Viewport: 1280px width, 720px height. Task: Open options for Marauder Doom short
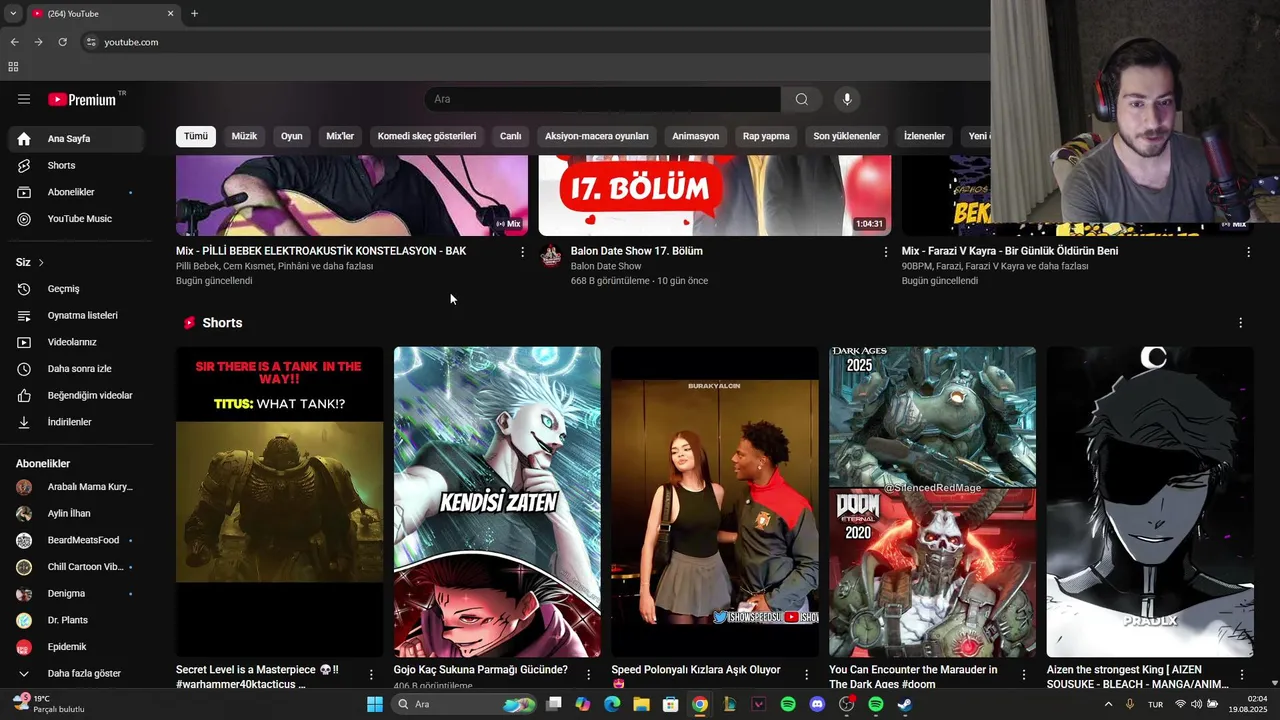(x=1023, y=675)
